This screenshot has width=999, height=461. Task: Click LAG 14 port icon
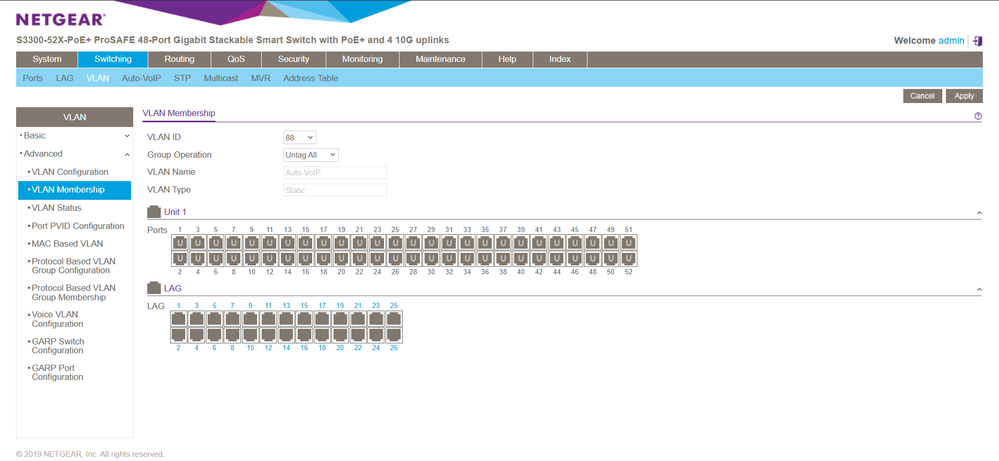(x=287, y=335)
